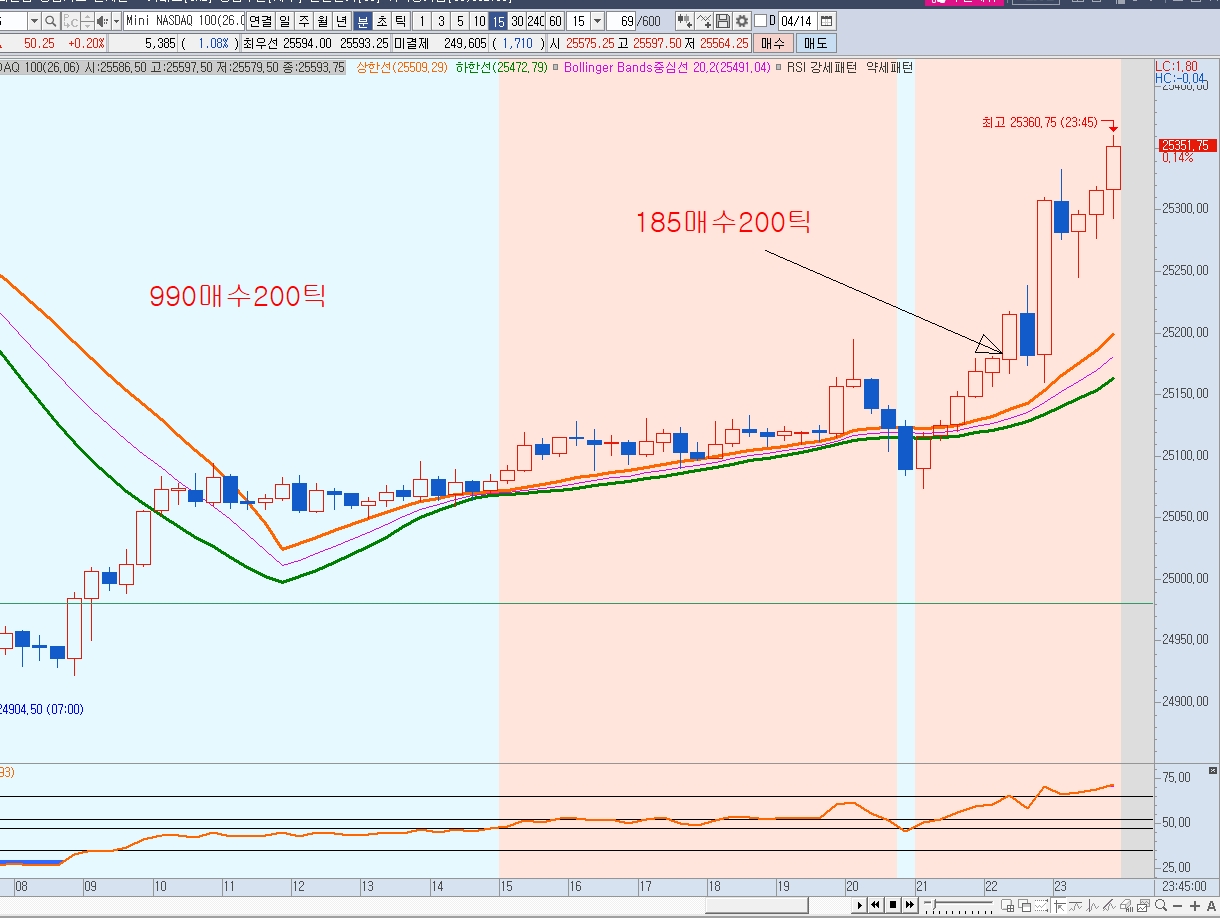Click the 매도 sell button
Viewport: 1220px width, 918px height.
pos(816,43)
